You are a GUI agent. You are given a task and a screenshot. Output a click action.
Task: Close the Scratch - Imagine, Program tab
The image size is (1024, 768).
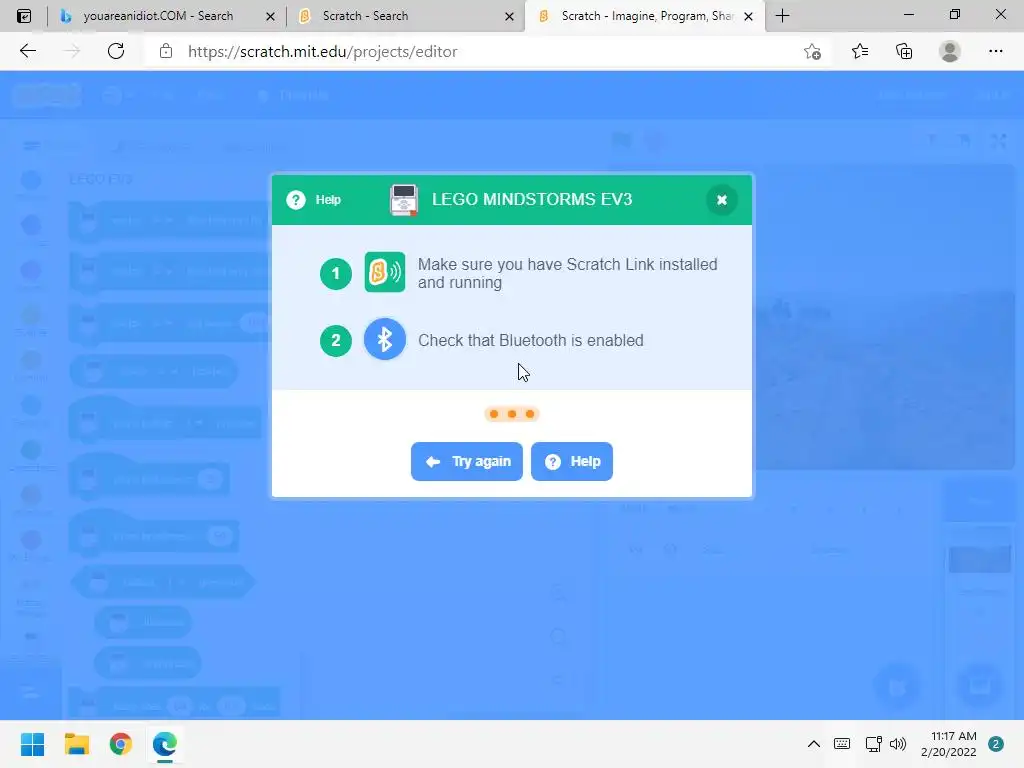pos(748,16)
